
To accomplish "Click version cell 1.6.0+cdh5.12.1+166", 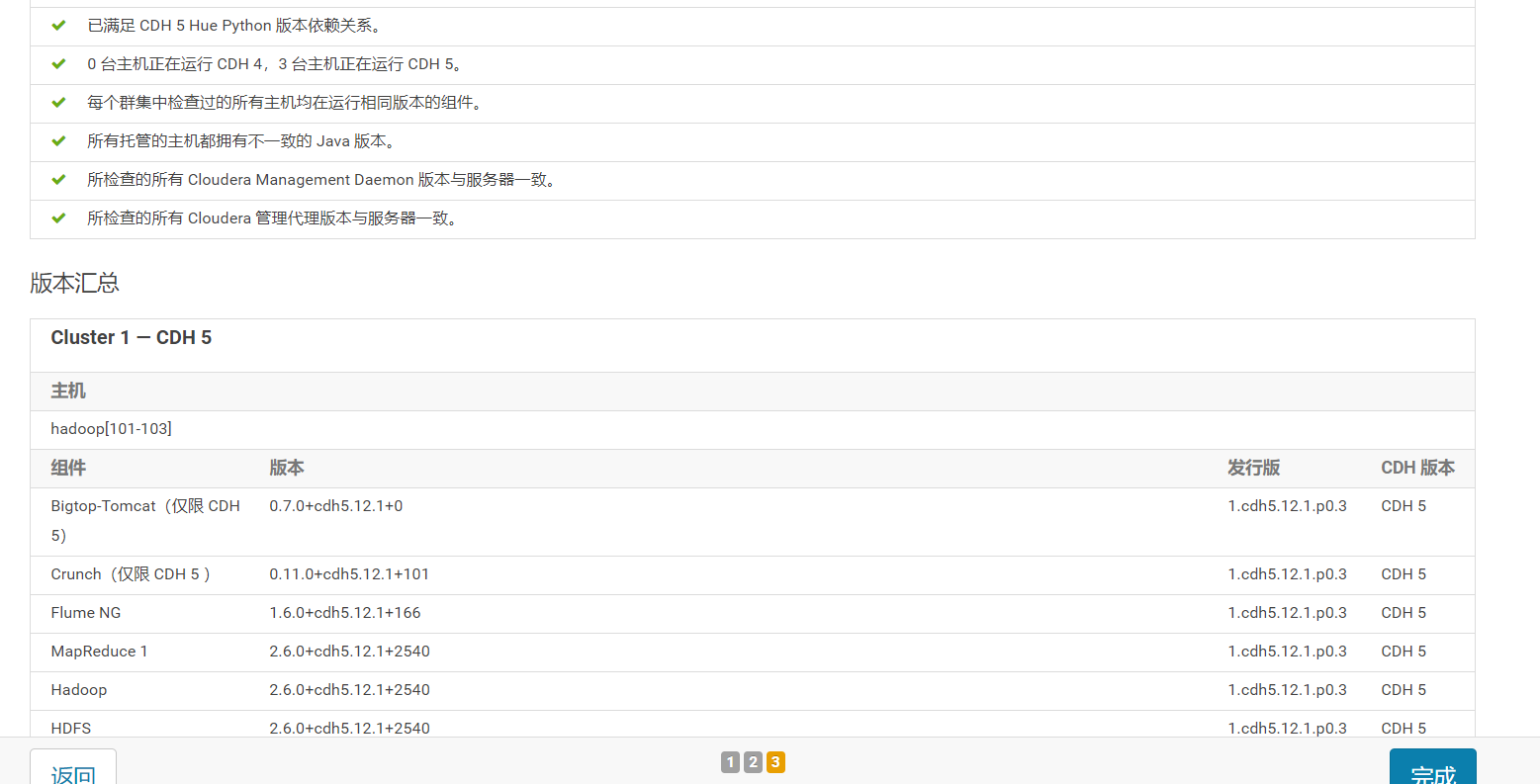I will [x=345, y=613].
